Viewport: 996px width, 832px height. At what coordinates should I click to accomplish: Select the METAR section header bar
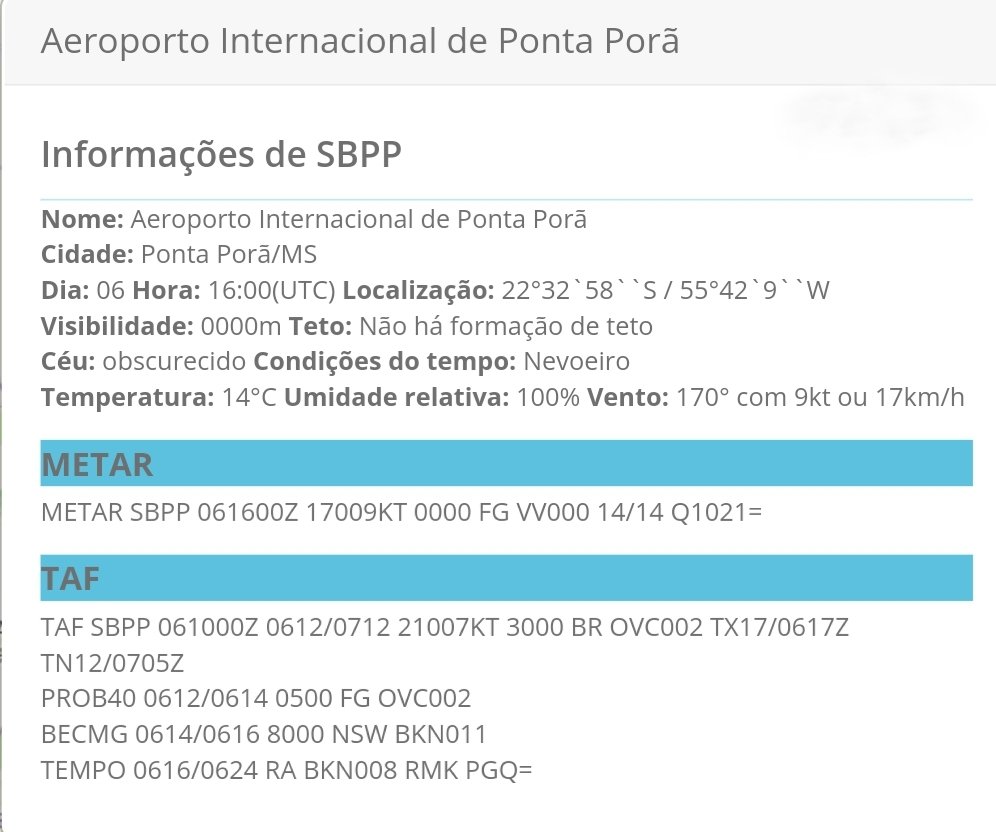coord(506,463)
